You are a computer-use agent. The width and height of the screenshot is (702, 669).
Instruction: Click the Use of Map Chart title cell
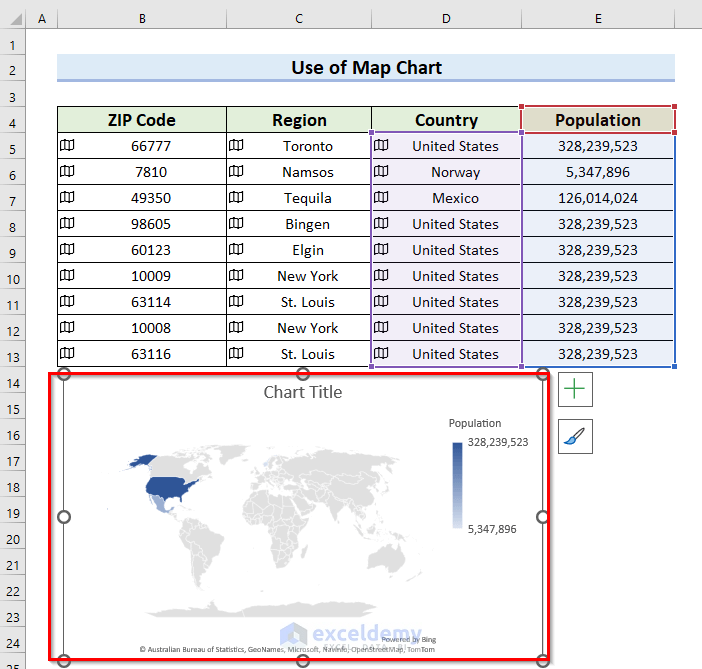pos(366,68)
